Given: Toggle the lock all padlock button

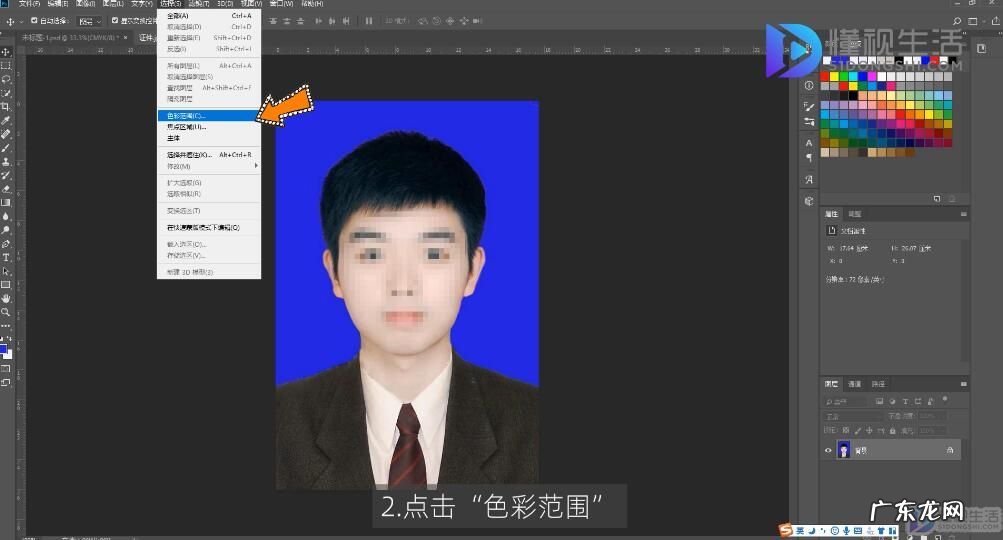Looking at the screenshot, I should pos(892,431).
